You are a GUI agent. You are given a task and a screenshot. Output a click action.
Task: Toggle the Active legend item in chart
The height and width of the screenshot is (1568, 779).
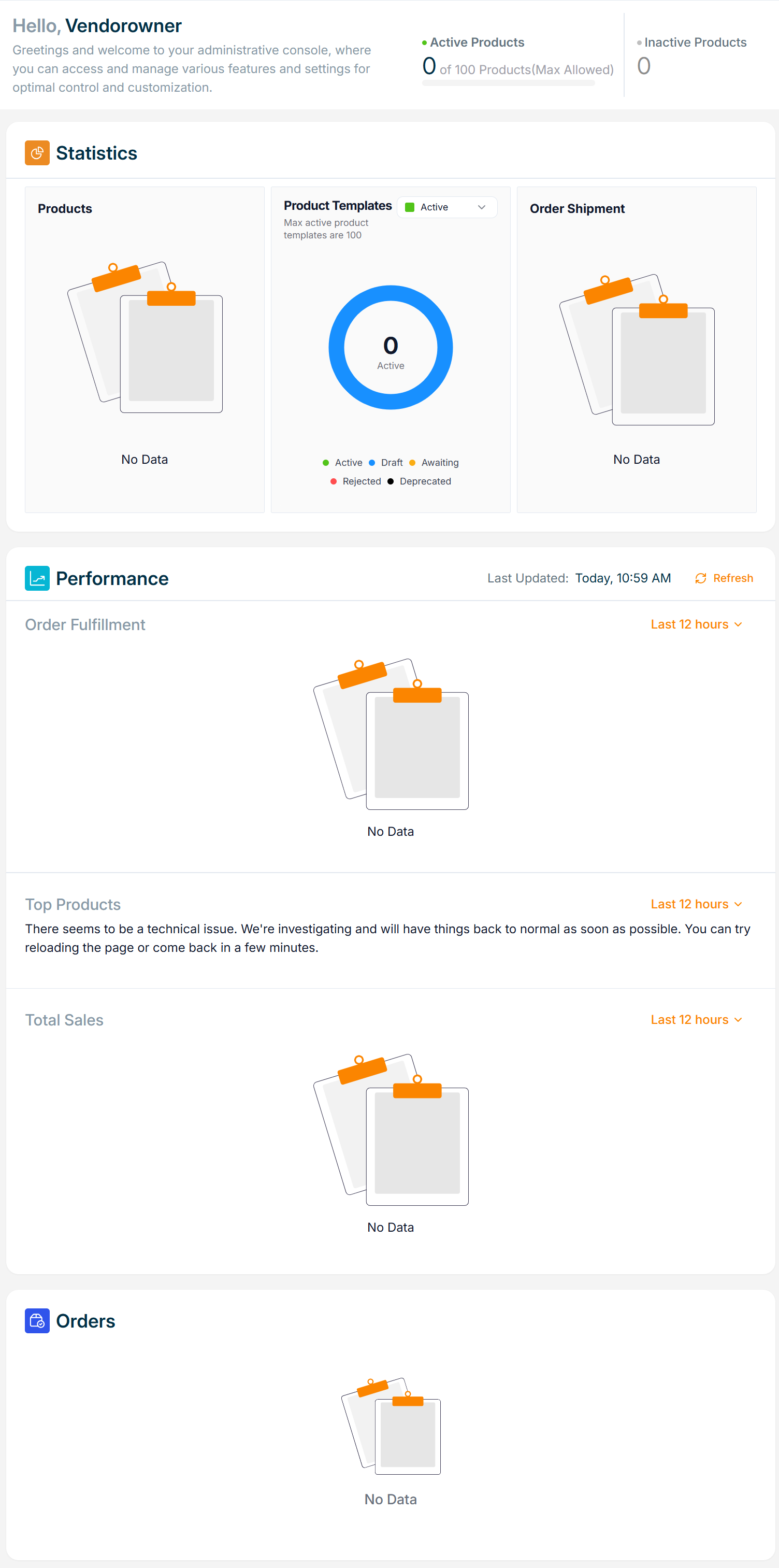[343, 463]
